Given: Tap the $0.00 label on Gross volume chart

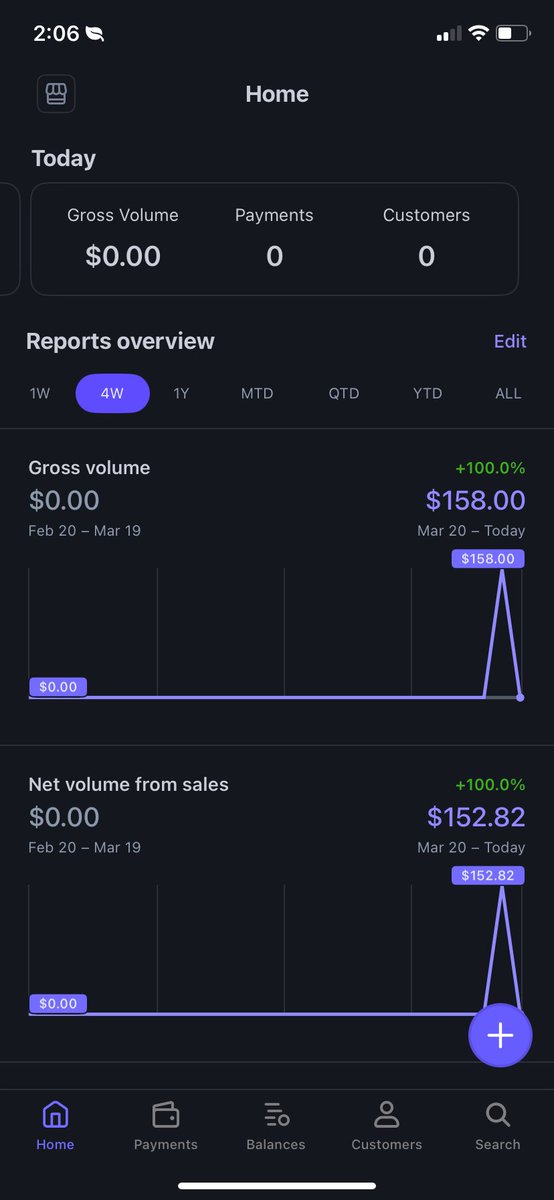Looking at the screenshot, I should point(58,687).
